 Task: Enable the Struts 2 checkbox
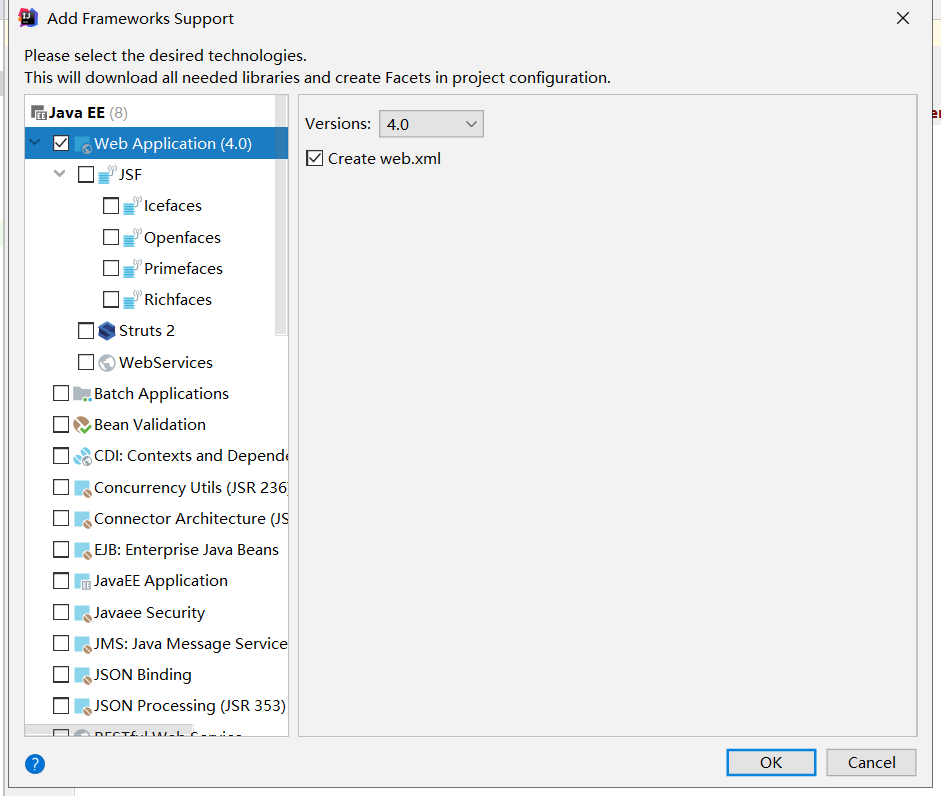pos(86,331)
